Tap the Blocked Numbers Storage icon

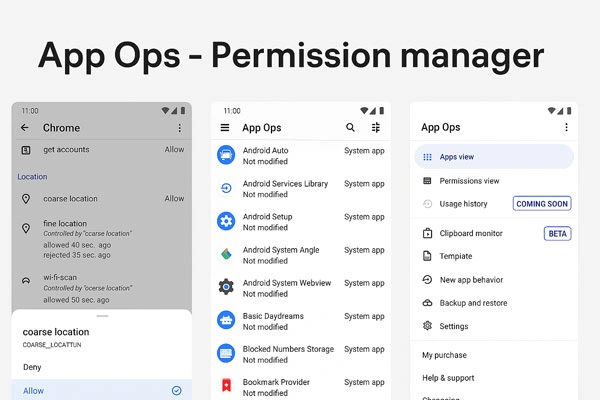226,353
